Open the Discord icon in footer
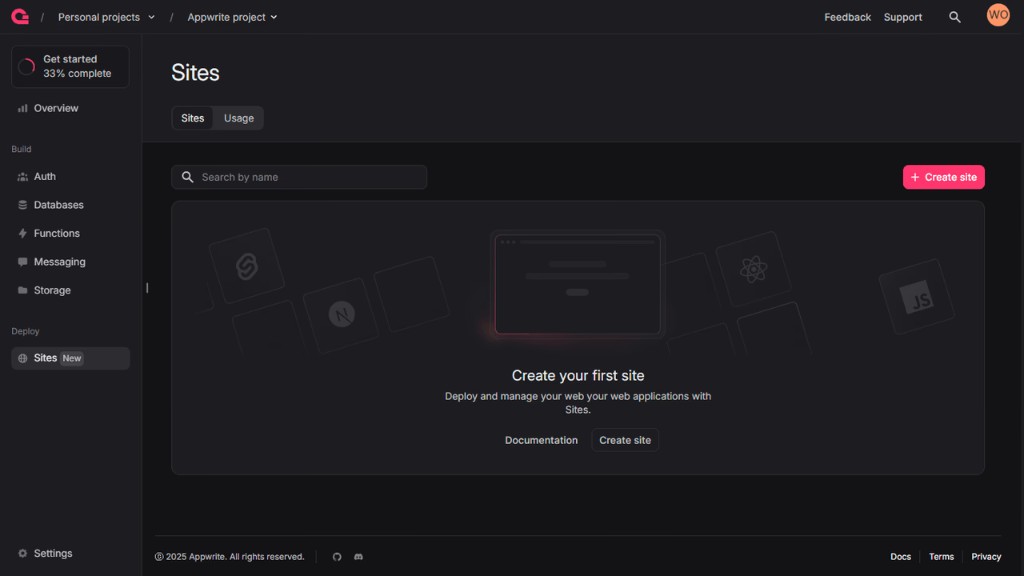 [x=359, y=557]
